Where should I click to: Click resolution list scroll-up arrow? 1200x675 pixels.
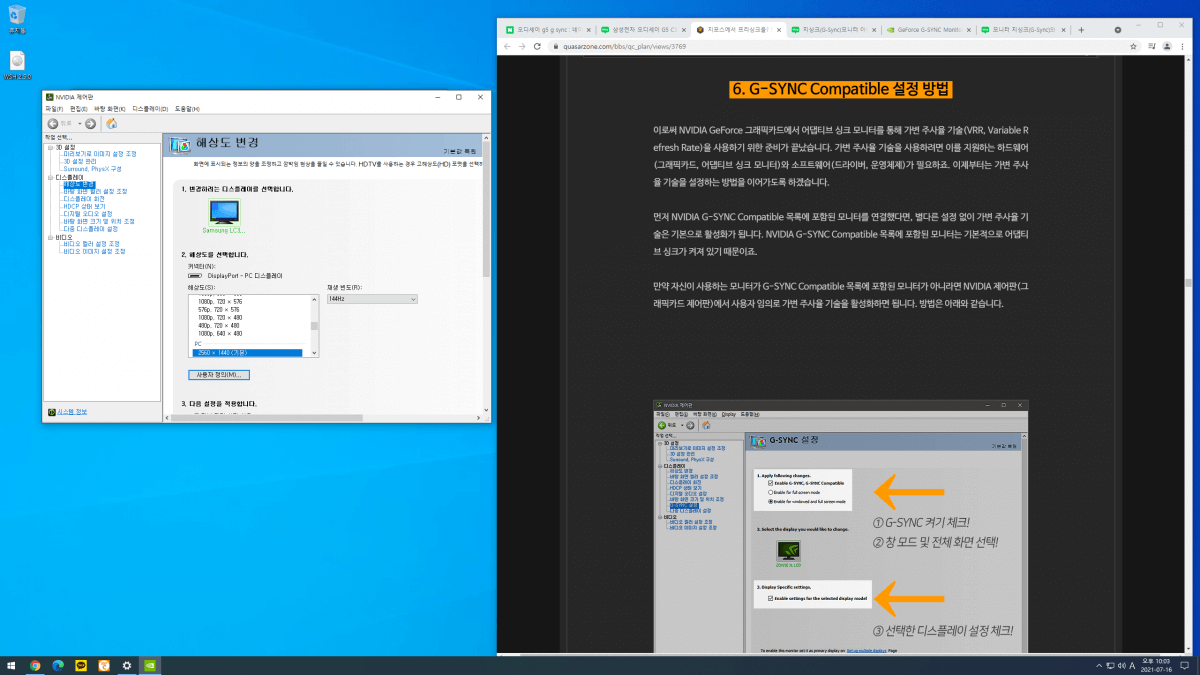[x=315, y=299]
